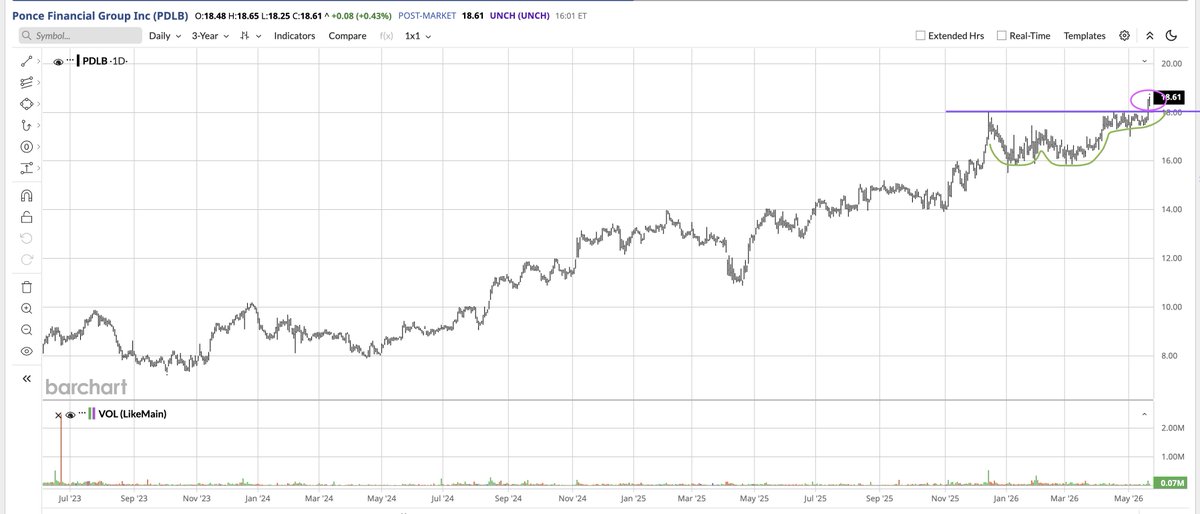Click the 2.00M volume axis label

(1172, 428)
